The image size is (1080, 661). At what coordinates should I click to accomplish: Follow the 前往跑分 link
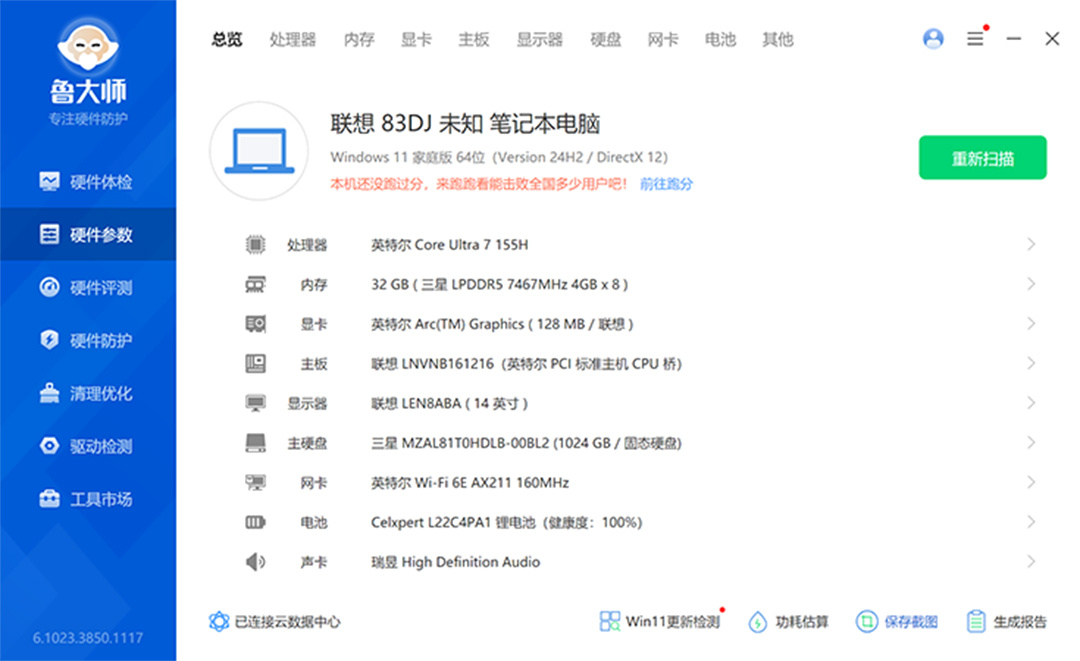666,184
